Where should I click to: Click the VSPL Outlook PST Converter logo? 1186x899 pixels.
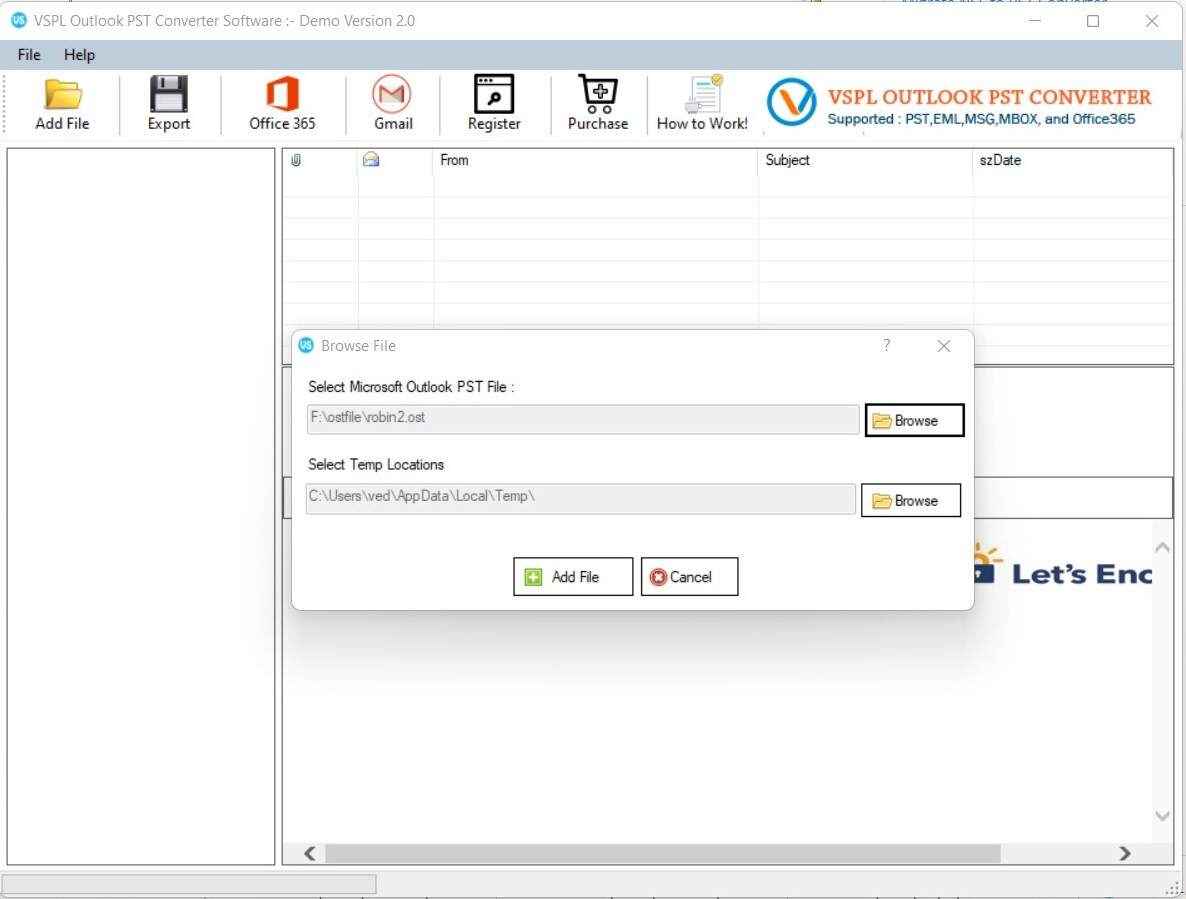(x=791, y=102)
